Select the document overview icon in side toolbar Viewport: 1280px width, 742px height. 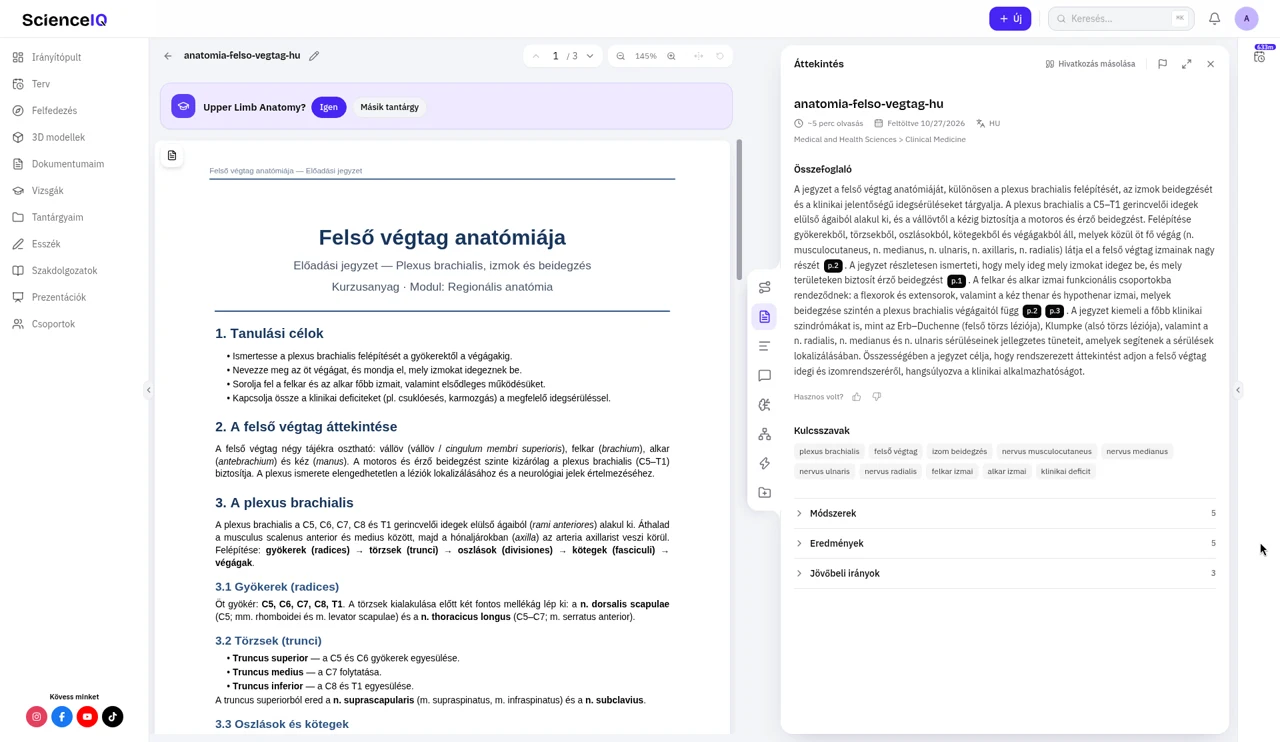click(764, 317)
